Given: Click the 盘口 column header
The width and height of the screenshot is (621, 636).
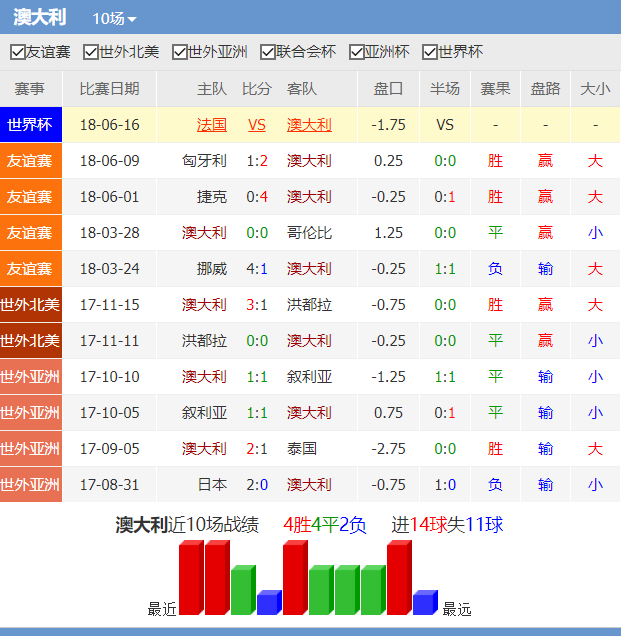Looking at the screenshot, I should (x=388, y=89).
